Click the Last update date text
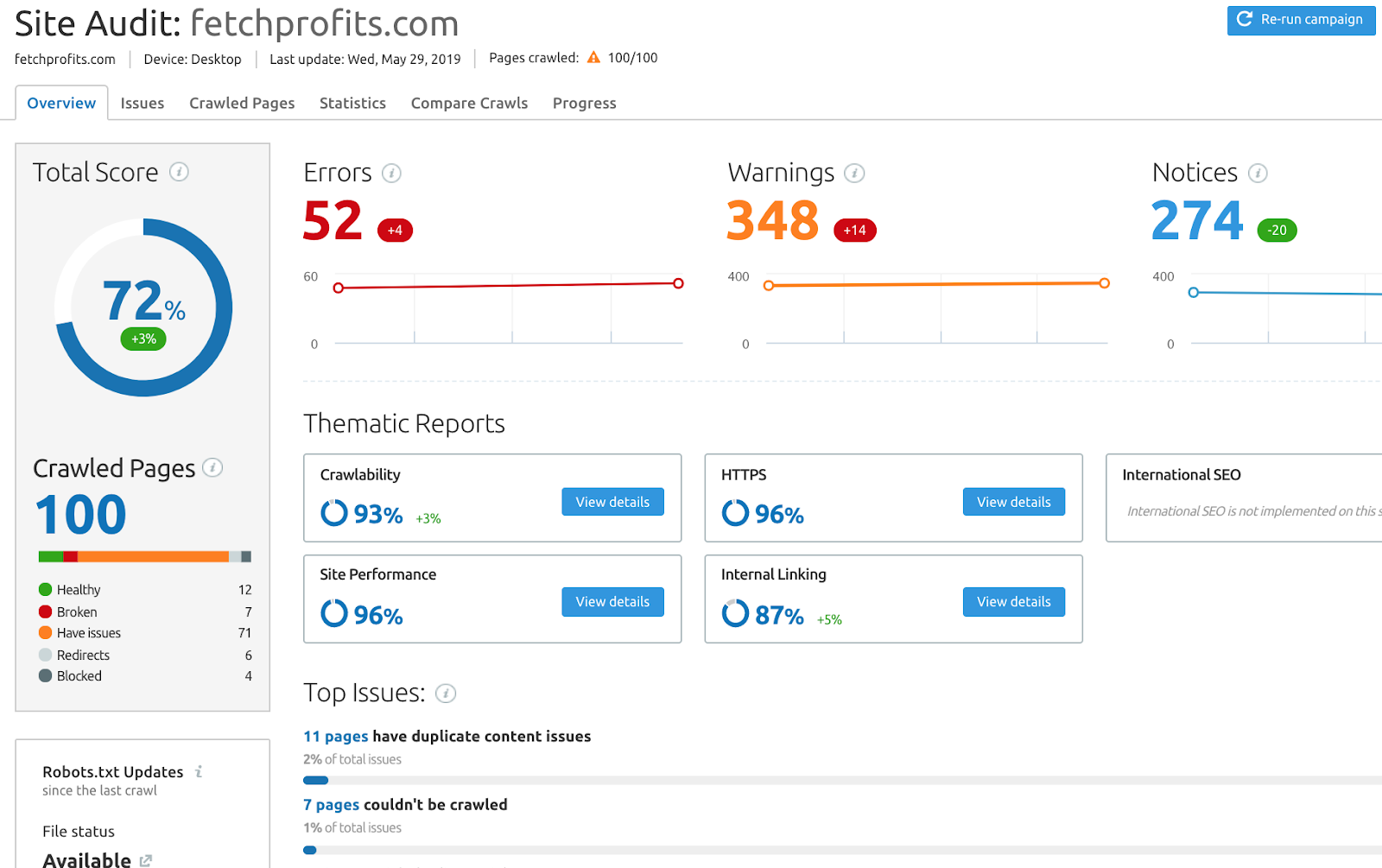 (365, 59)
